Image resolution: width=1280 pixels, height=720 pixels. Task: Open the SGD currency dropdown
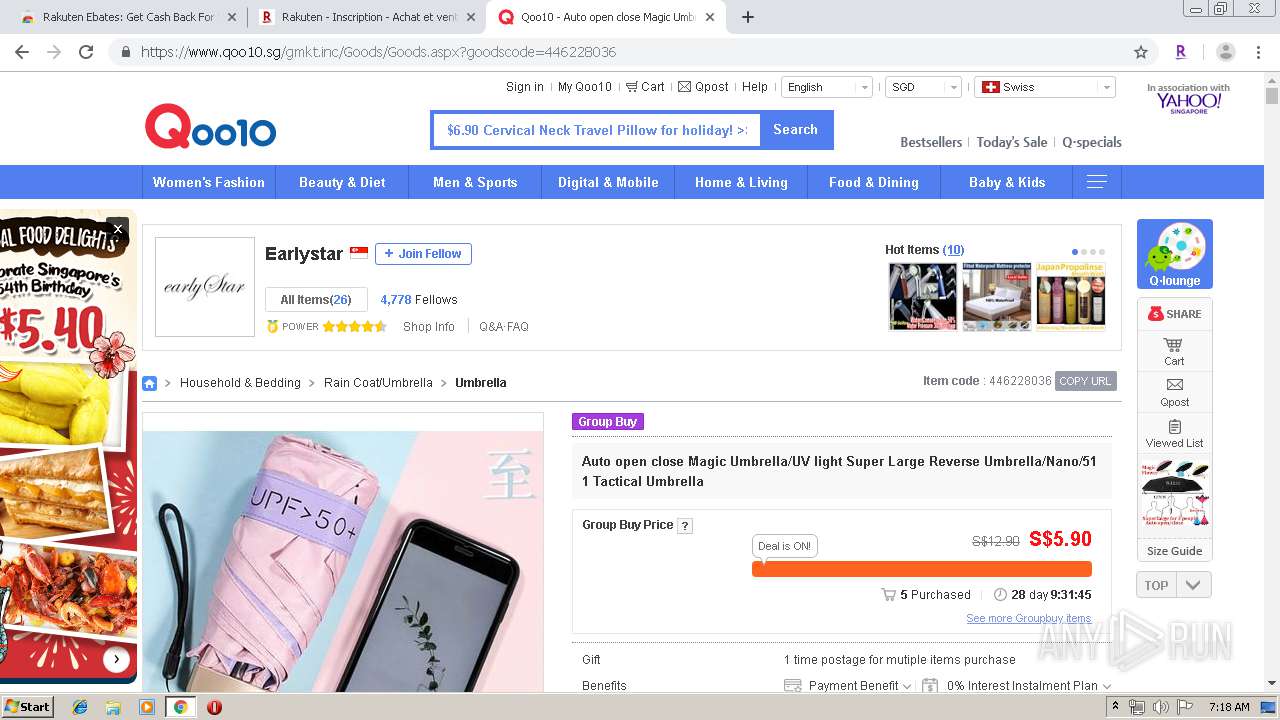[923, 87]
